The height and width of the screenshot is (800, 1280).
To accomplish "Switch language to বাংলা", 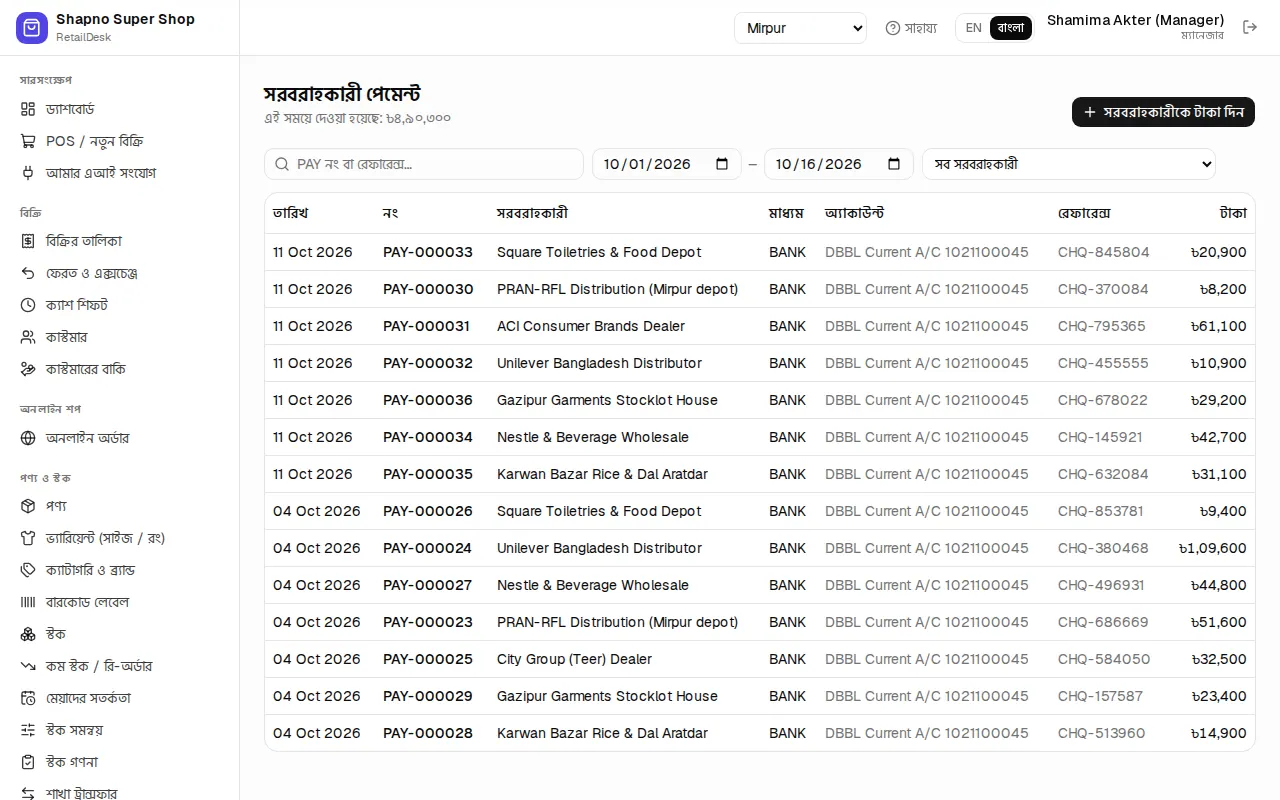I will pos(1011,28).
